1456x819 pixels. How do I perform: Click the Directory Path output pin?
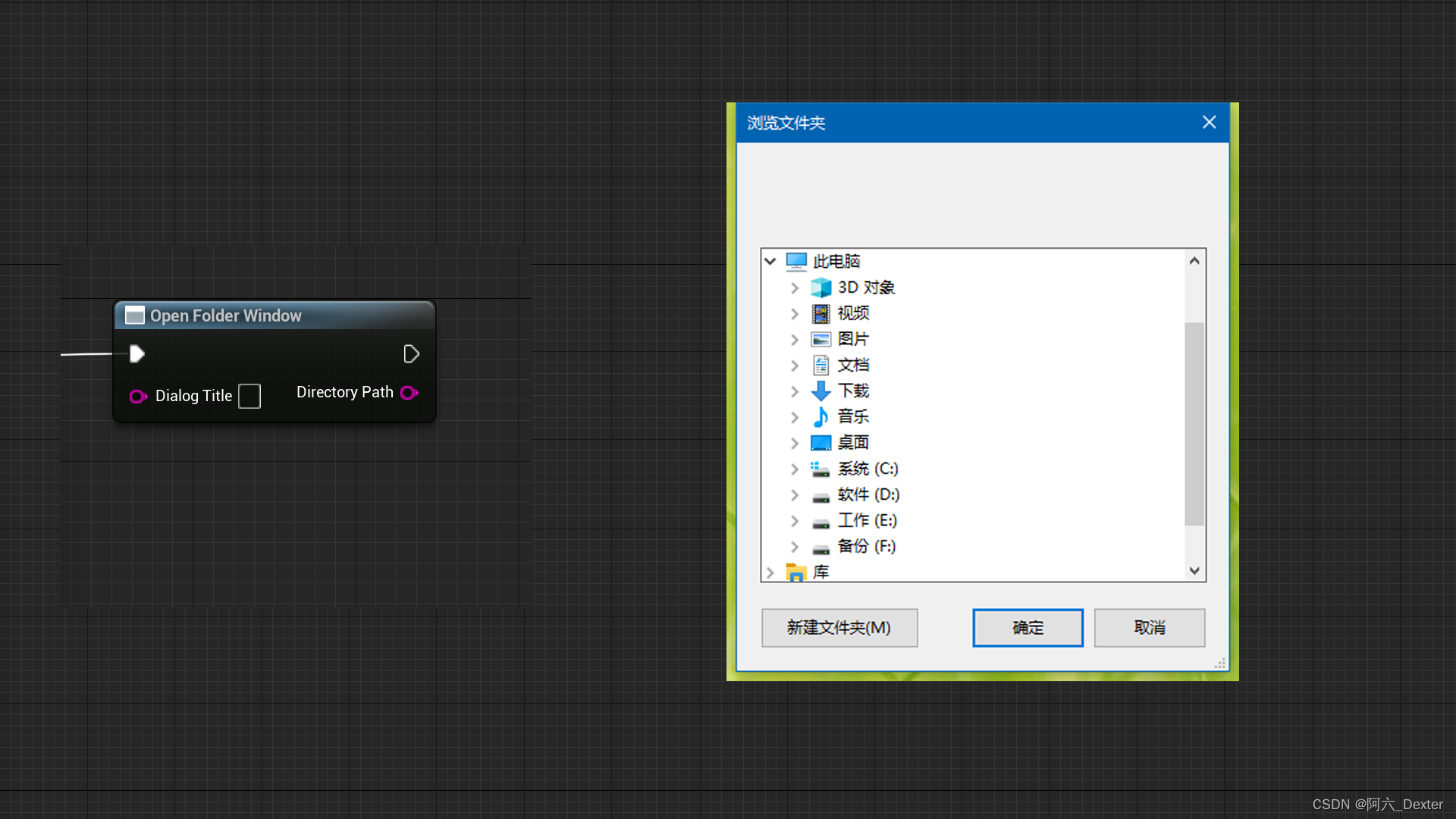point(409,393)
